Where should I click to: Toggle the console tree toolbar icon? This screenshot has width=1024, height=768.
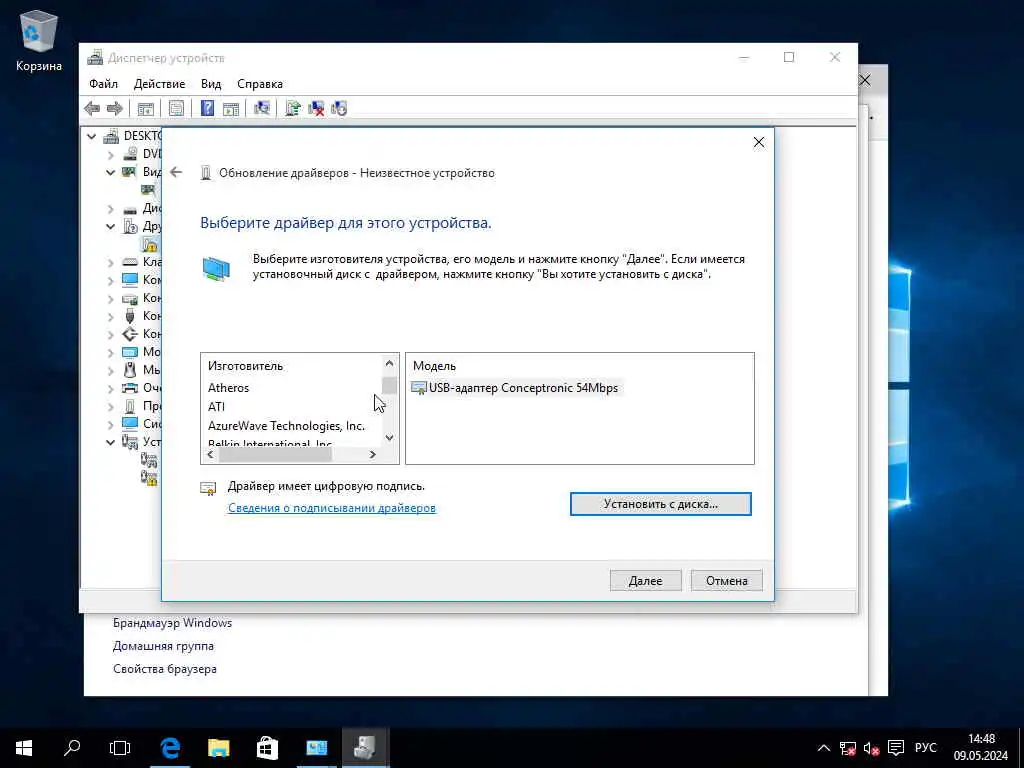146,108
